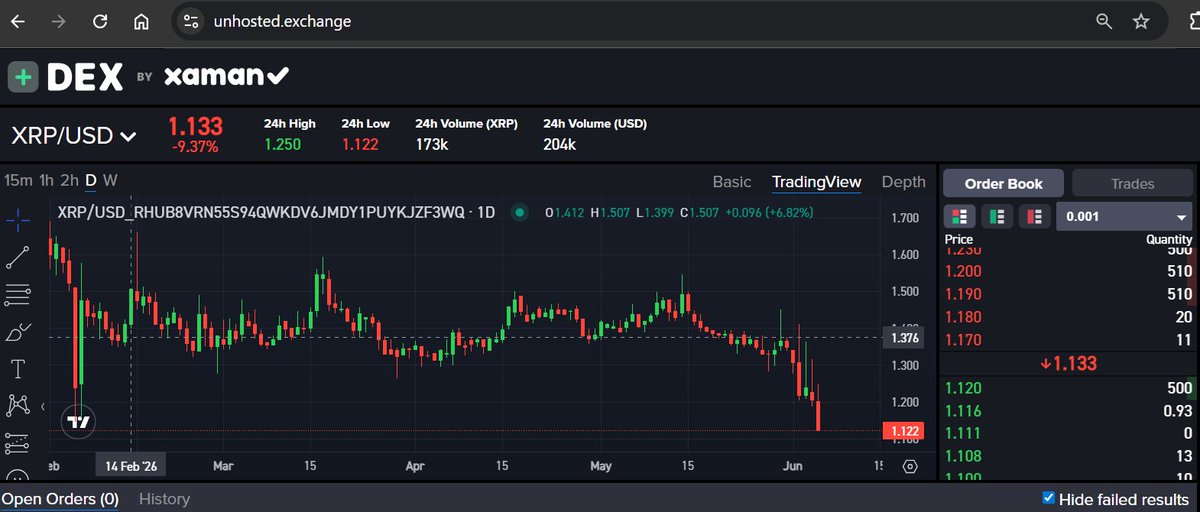Click ask price 1.190 in order book
The height and width of the screenshot is (512, 1200).
[964, 294]
